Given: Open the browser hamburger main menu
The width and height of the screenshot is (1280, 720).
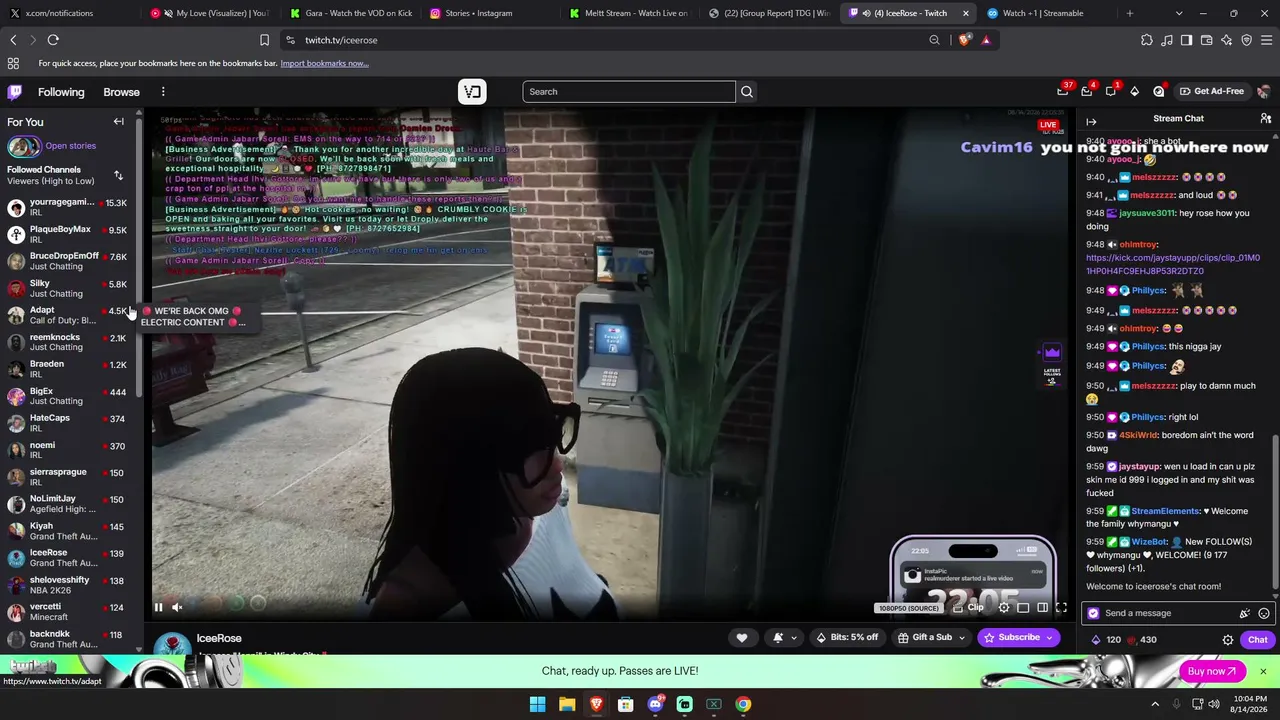Looking at the screenshot, I should (x=1266, y=40).
